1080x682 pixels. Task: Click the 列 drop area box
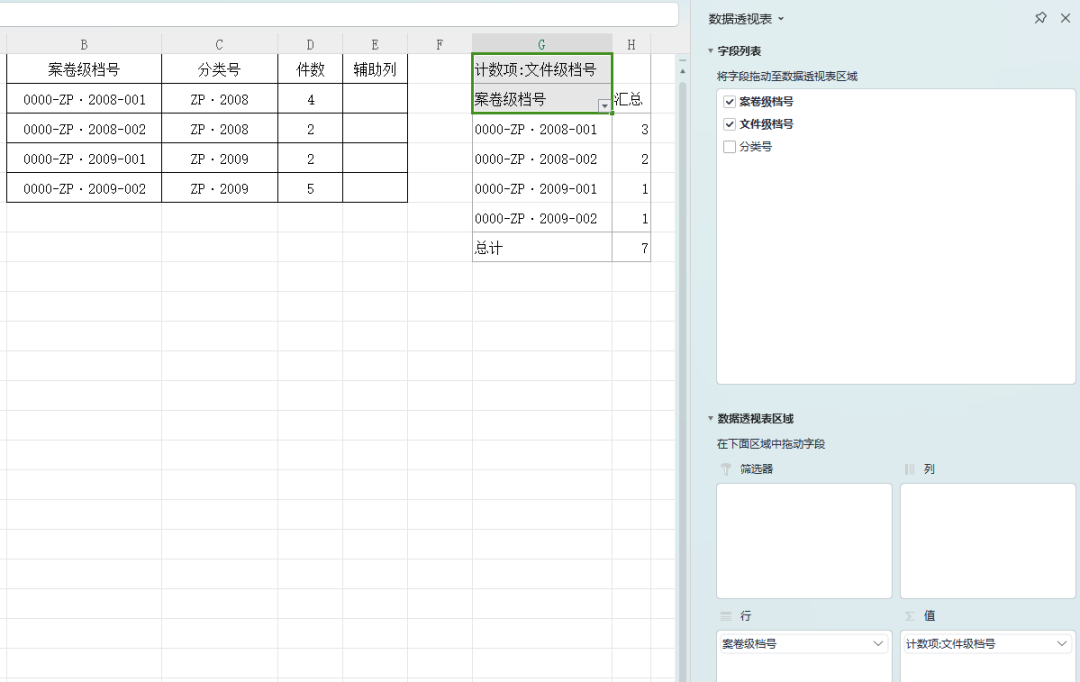[988, 541]
